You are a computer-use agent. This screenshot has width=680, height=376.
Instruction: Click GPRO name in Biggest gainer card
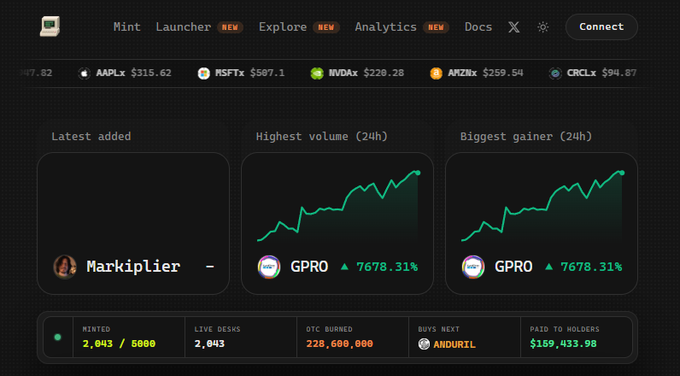click(x=513, y=267)
